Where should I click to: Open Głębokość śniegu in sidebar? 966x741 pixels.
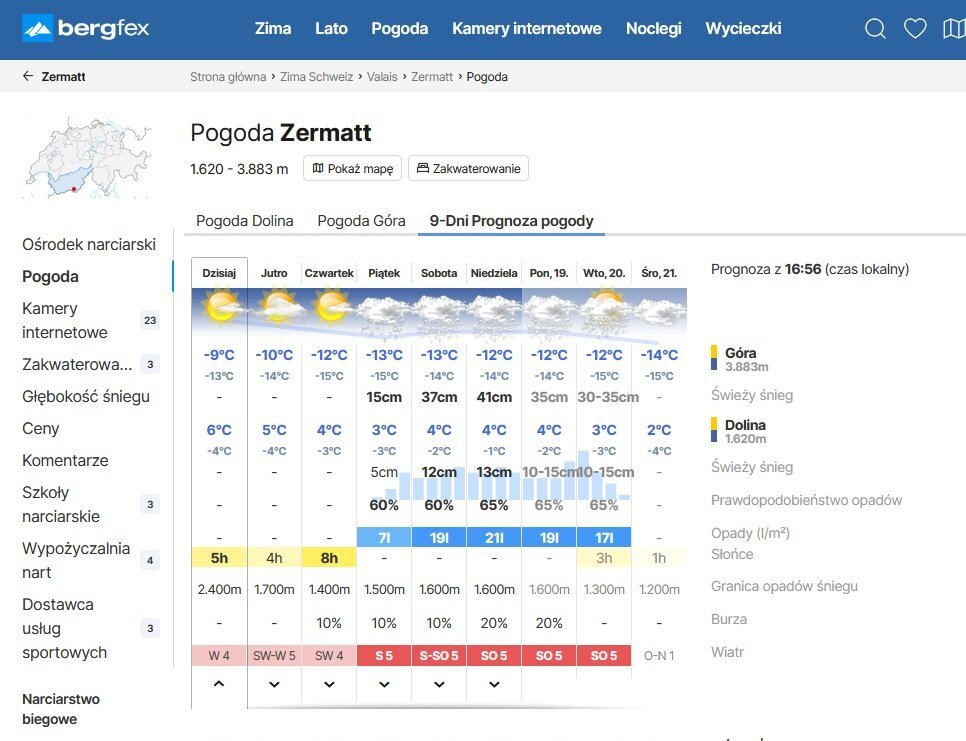click(x=86, y=396)
